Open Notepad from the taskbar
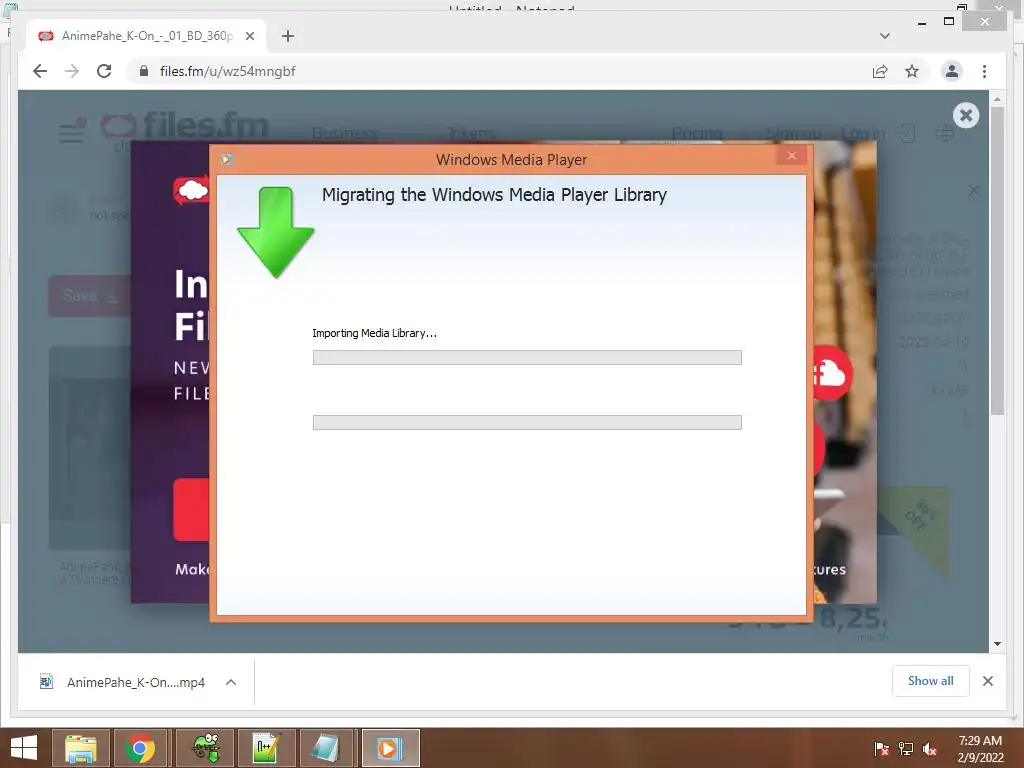The width and height of the screenshot is (1024, 768). 326,748
